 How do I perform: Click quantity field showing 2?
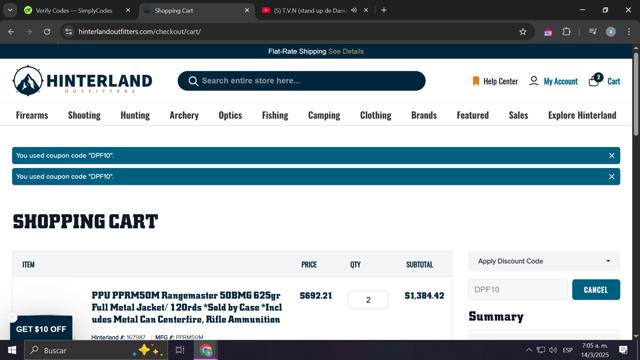click(368, 300)
